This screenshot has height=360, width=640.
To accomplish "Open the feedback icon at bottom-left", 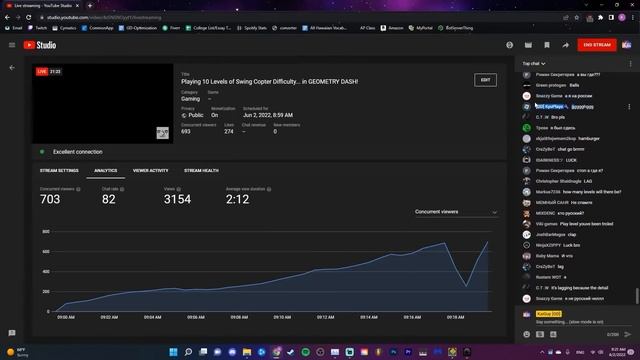I will coord(12,333).
